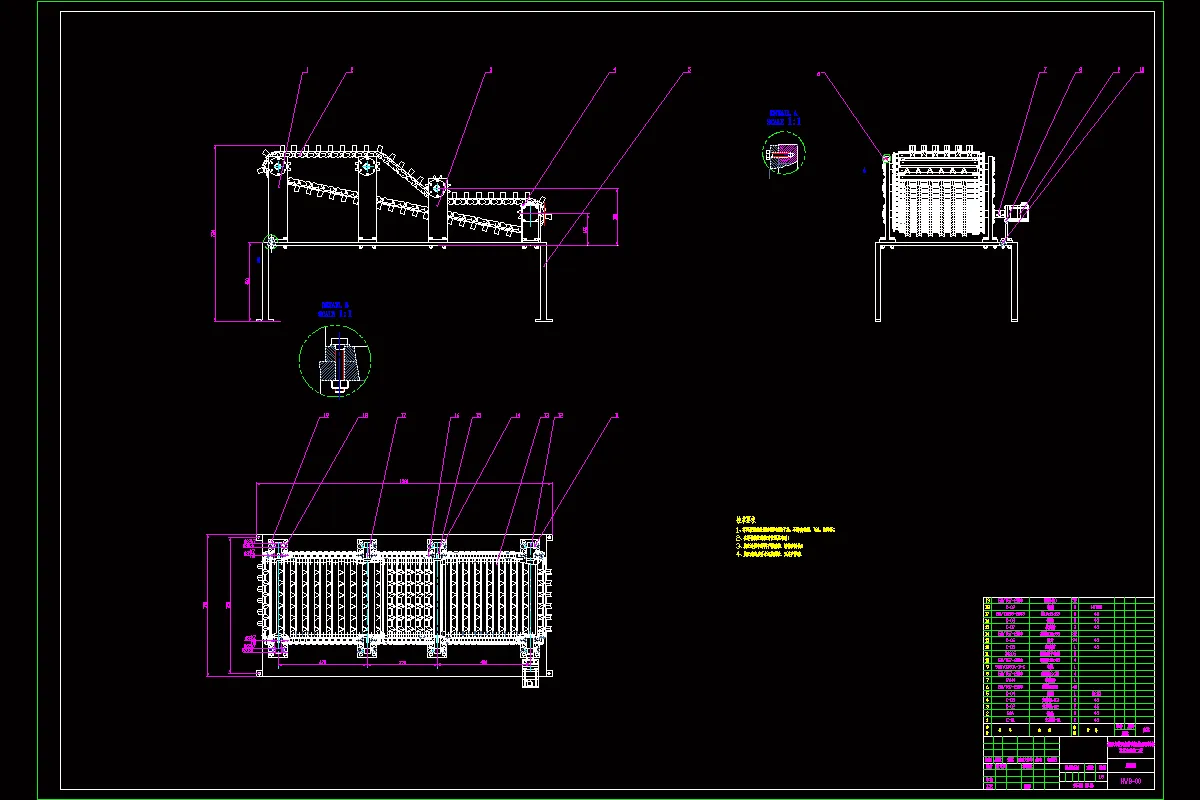Click green detail circle at side view frame corner
The width and height of the screenshot is (1200, 800).
pos(269,241)
